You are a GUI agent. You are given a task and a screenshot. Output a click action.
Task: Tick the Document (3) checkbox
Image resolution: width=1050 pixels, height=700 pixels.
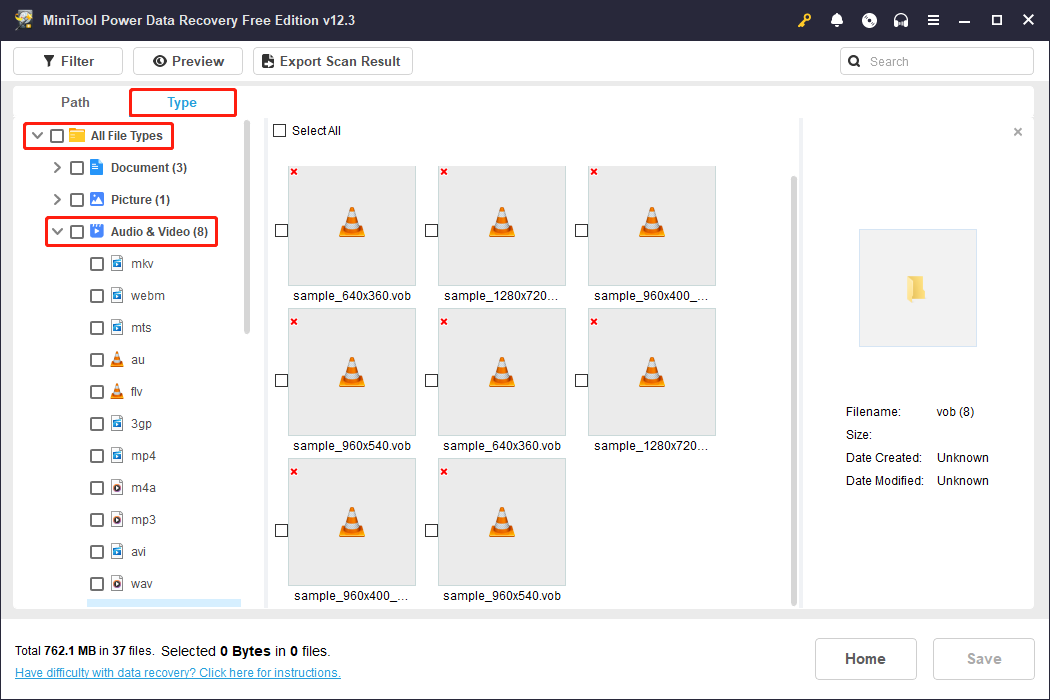pyautogui.click(x=77, y=167)
